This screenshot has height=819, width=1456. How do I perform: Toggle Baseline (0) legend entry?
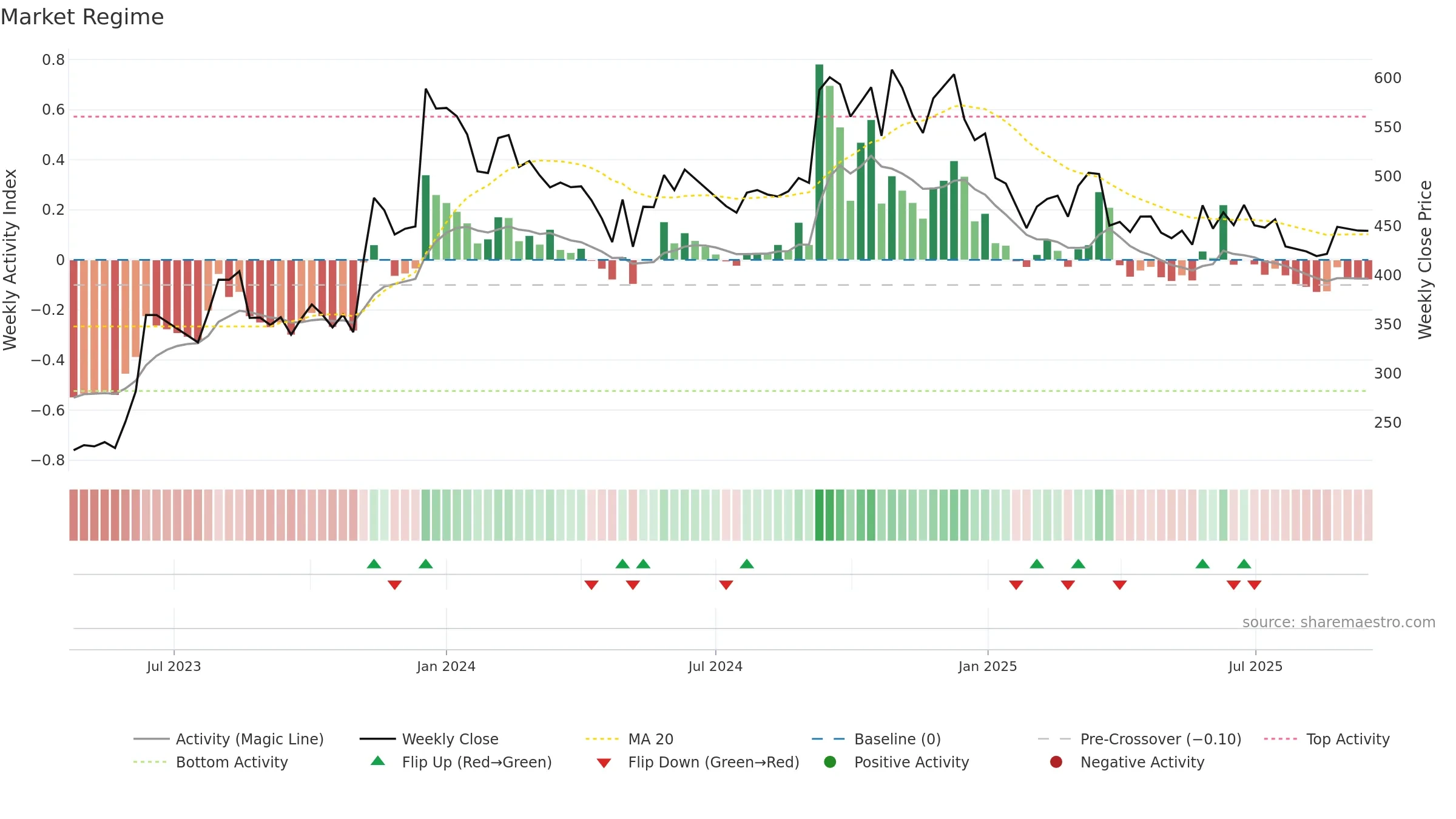pos(876,739)
